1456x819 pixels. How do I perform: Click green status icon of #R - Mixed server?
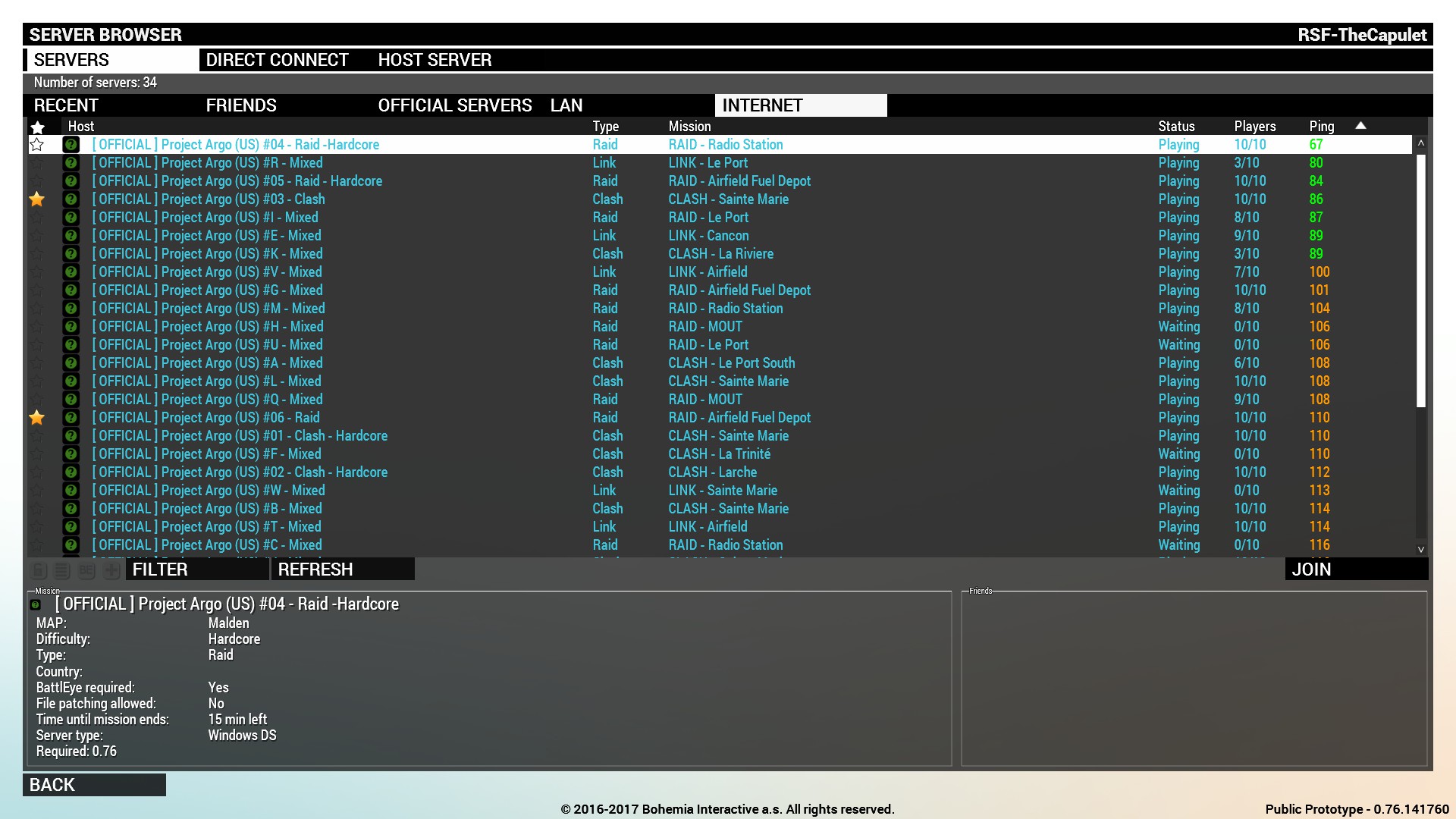point(71,163)
